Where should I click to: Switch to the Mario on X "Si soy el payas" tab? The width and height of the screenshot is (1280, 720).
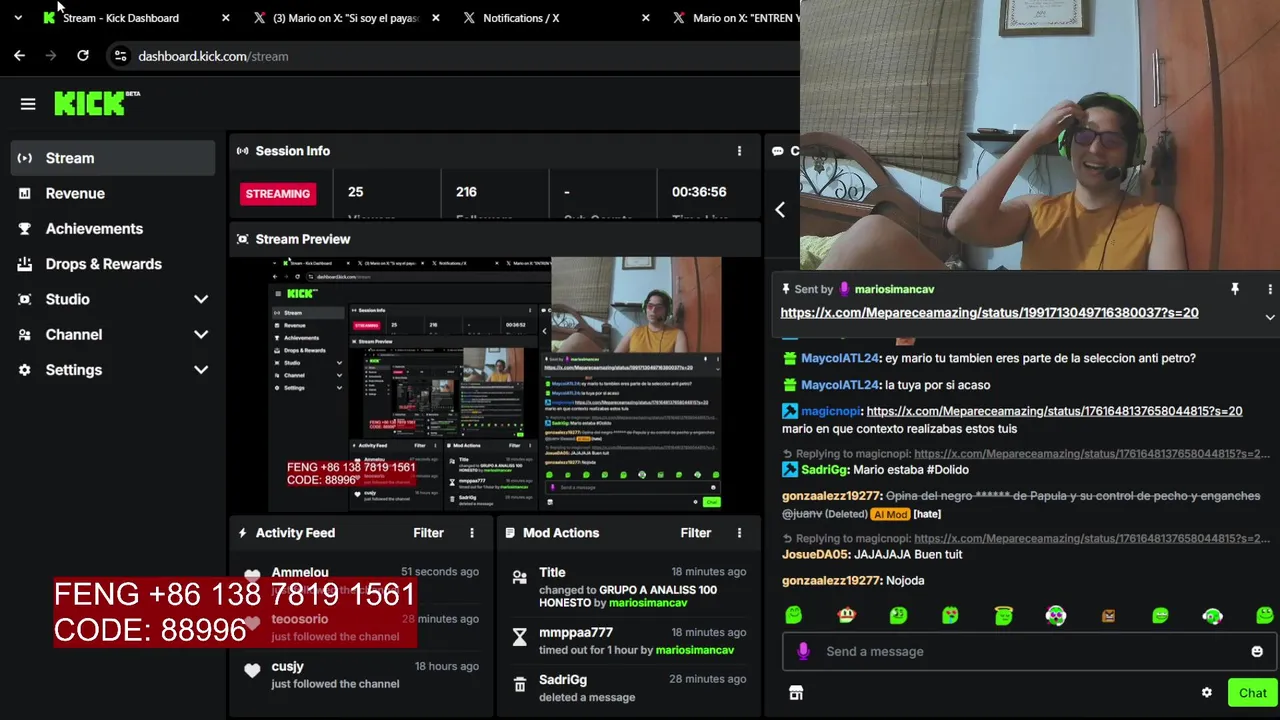pyautogui.click(x=345, y=18)
